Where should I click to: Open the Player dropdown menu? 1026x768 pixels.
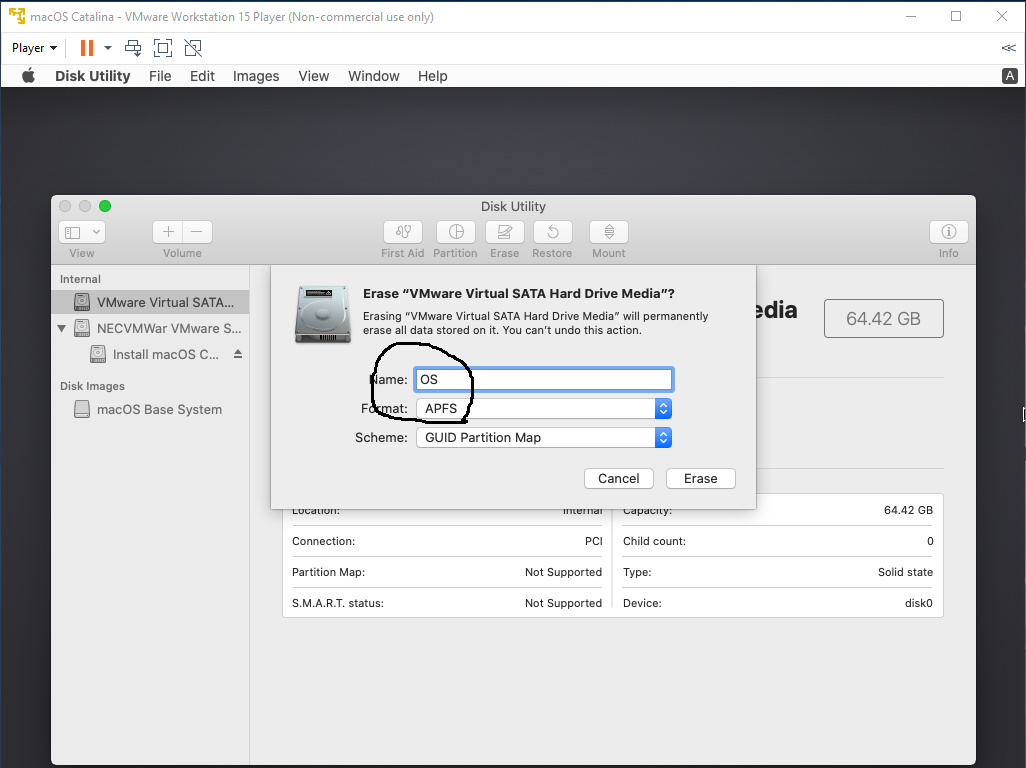pos(34,48)
